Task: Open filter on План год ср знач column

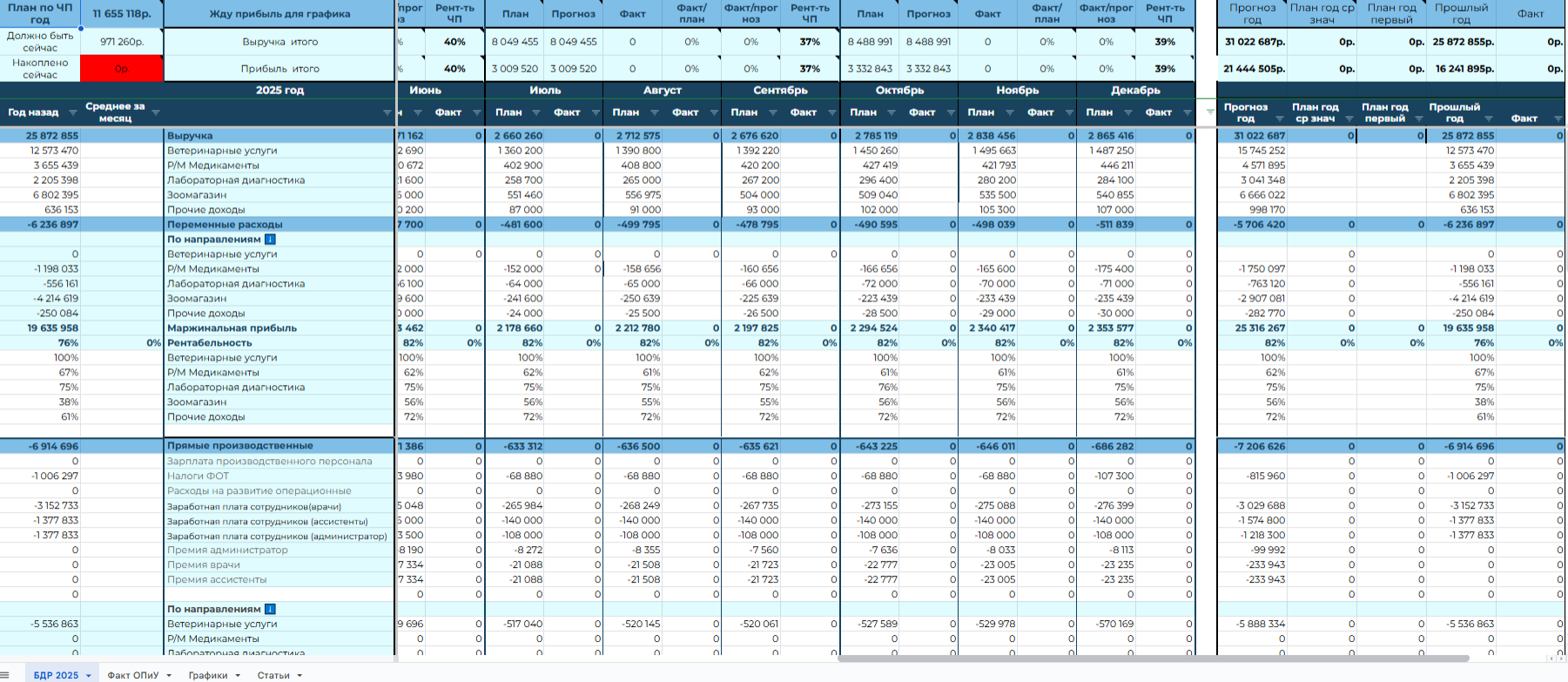Action: pyautogui.click(x=1349, y=118)
